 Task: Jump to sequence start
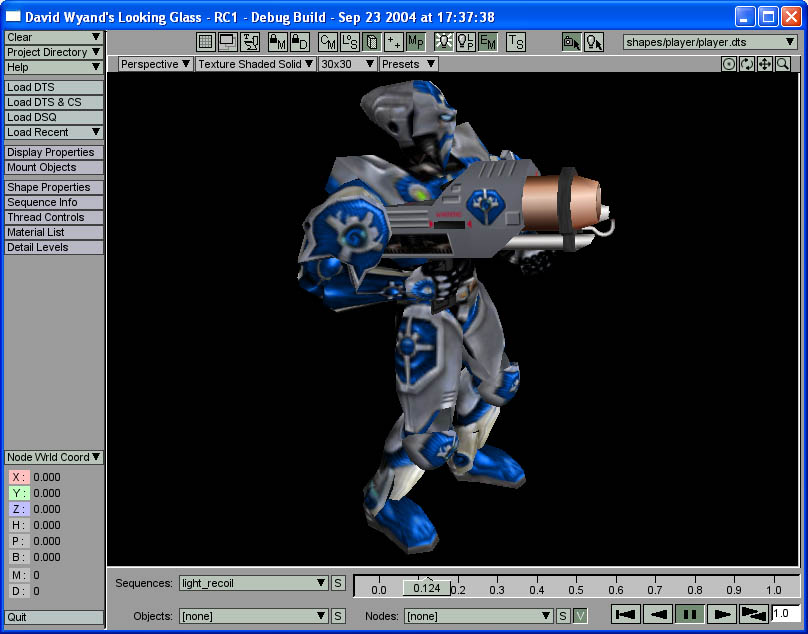point(626,614)
